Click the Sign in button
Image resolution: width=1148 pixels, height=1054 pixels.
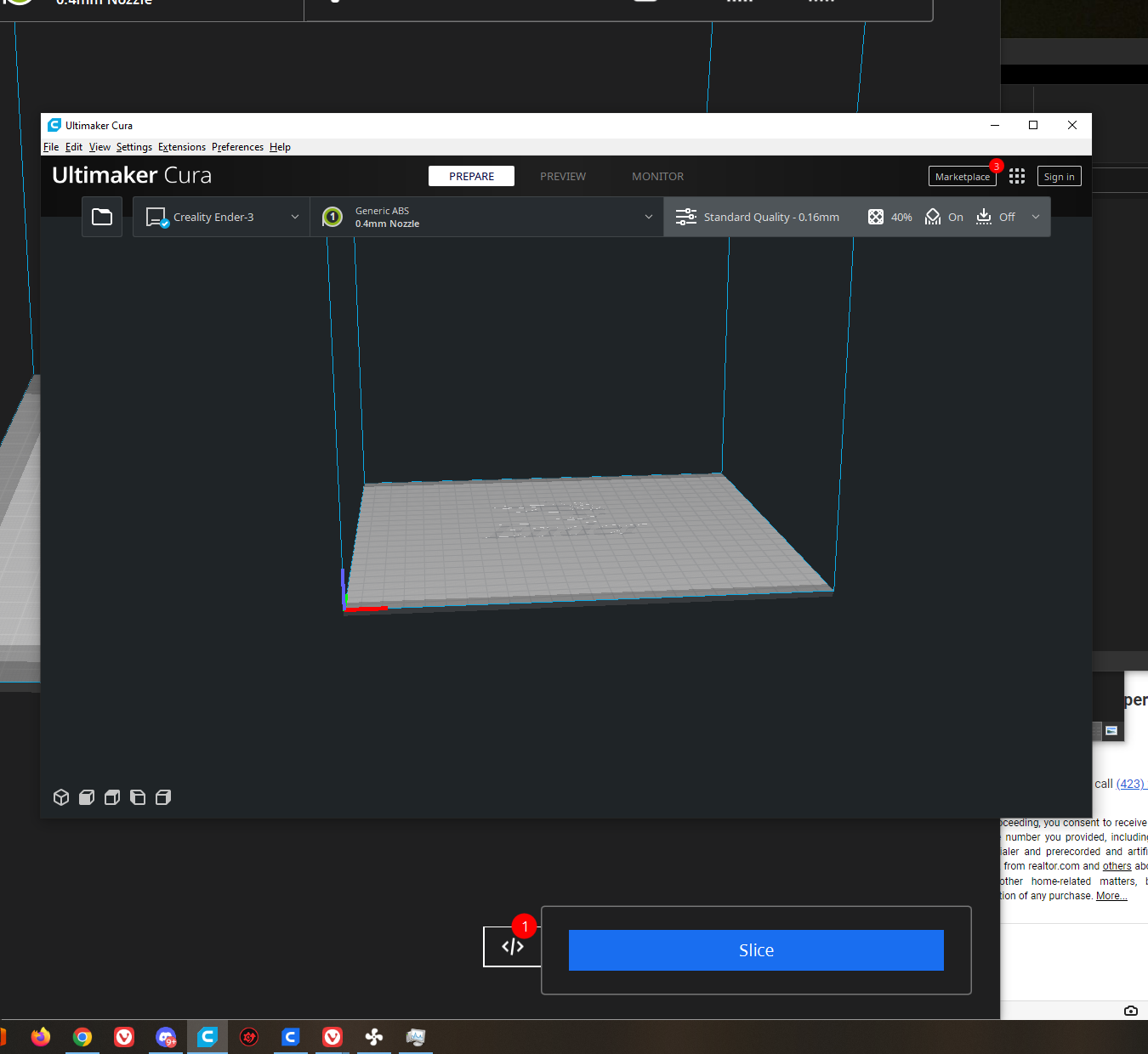(1060, 176)
